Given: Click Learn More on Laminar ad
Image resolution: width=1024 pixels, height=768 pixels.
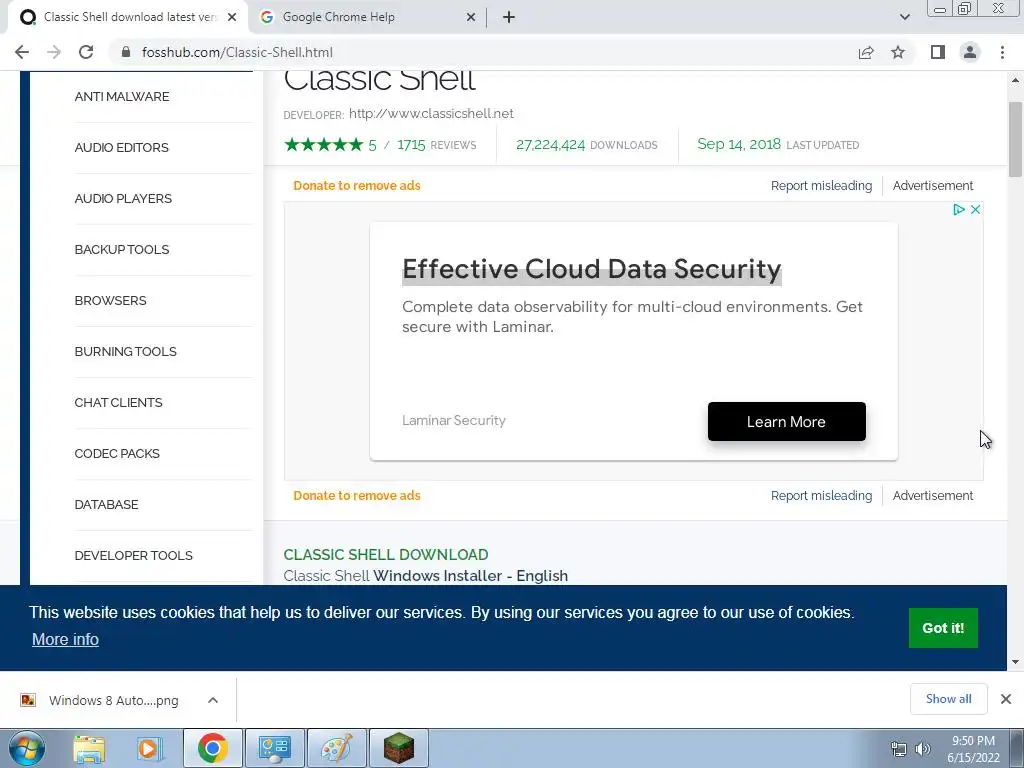Looking at the screenshot, I should tap(786, 422).
